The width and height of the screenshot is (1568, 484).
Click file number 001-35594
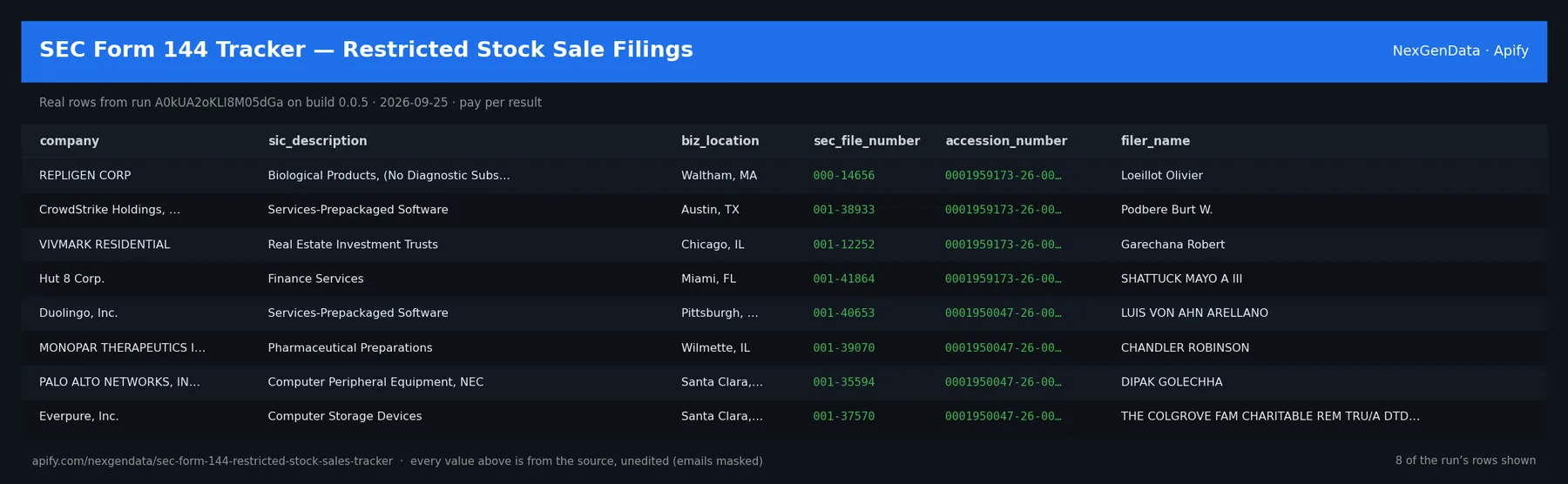(x=843, y=382)
